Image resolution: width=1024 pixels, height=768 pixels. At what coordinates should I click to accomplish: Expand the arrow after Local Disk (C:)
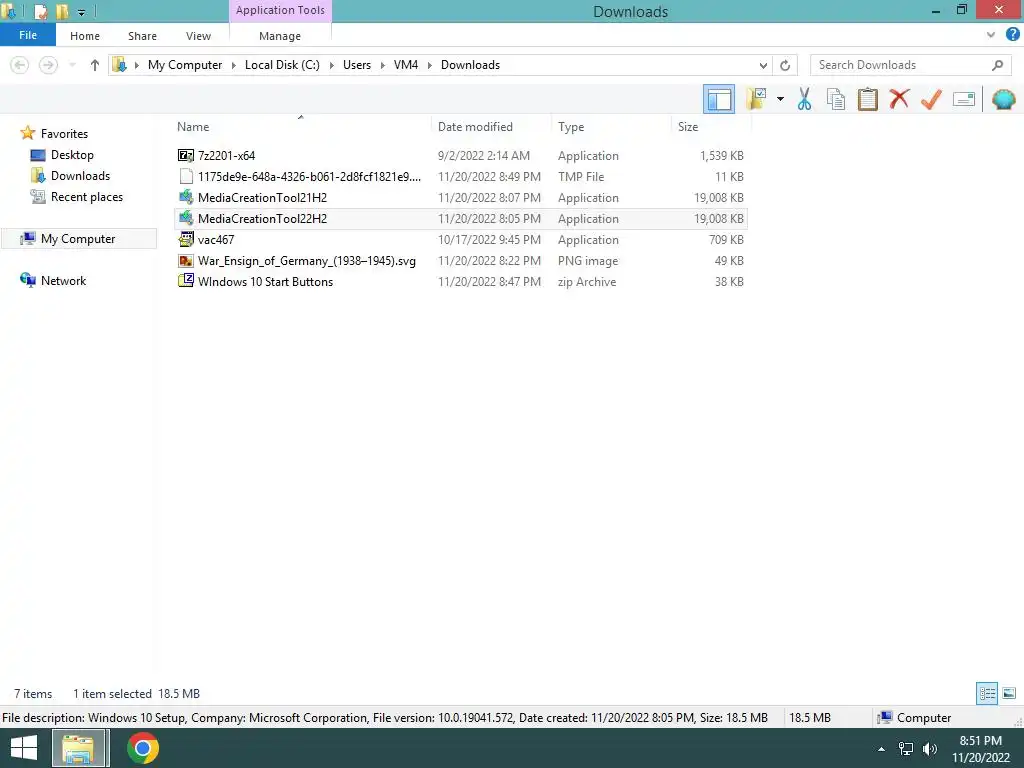(x=332, y=65)
